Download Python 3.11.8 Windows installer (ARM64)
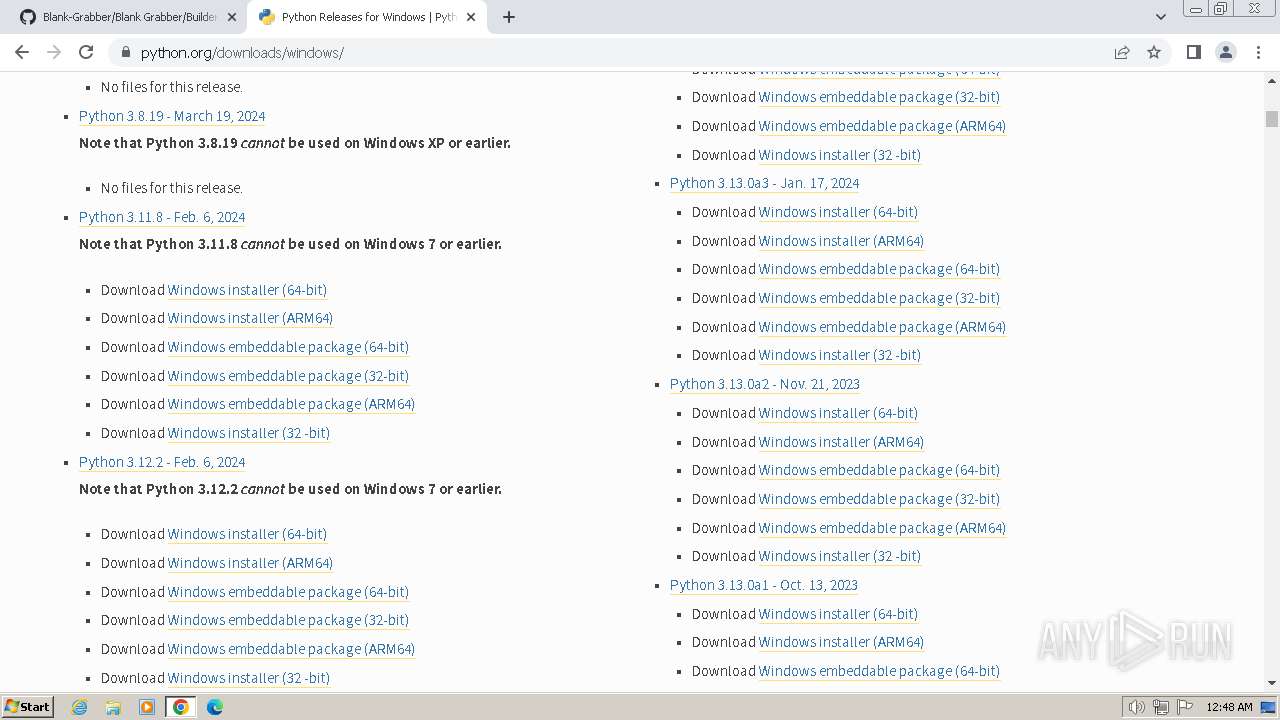The height and width of the screenshot is (720, 1280). pos(250,318)
